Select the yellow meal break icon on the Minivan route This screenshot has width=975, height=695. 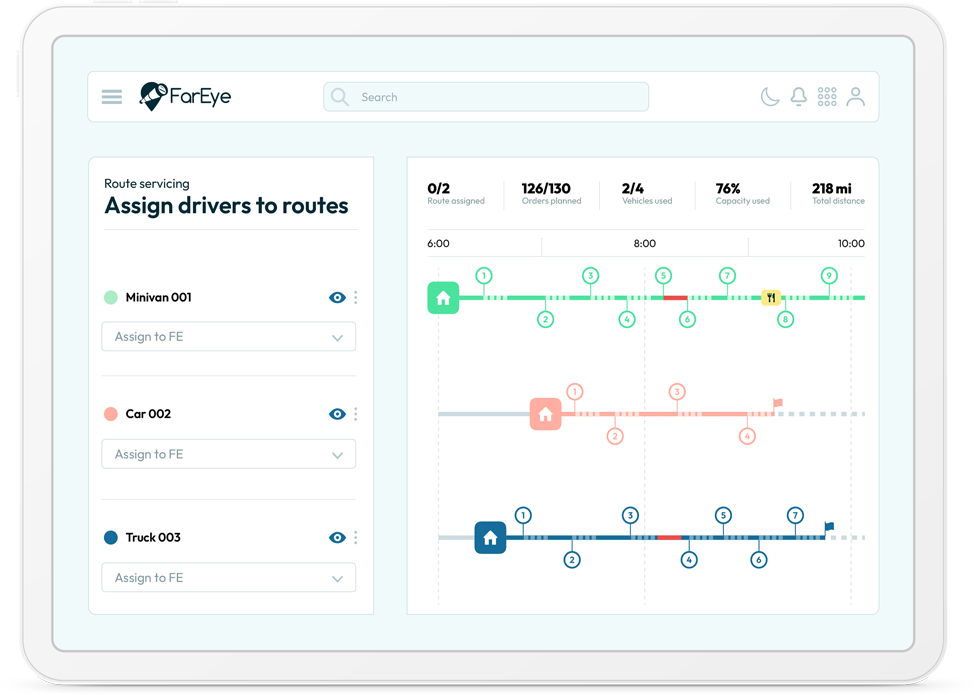click(771, 298)
